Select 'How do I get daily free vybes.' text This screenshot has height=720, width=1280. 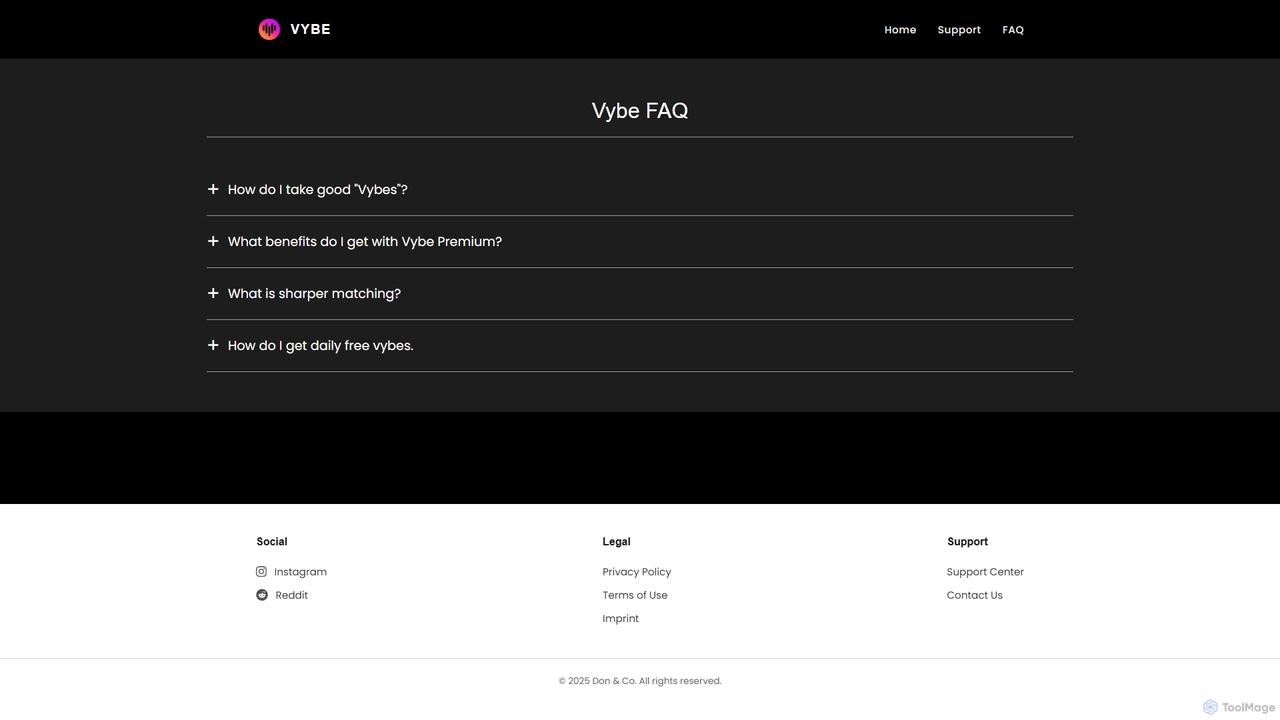[320, 346]
